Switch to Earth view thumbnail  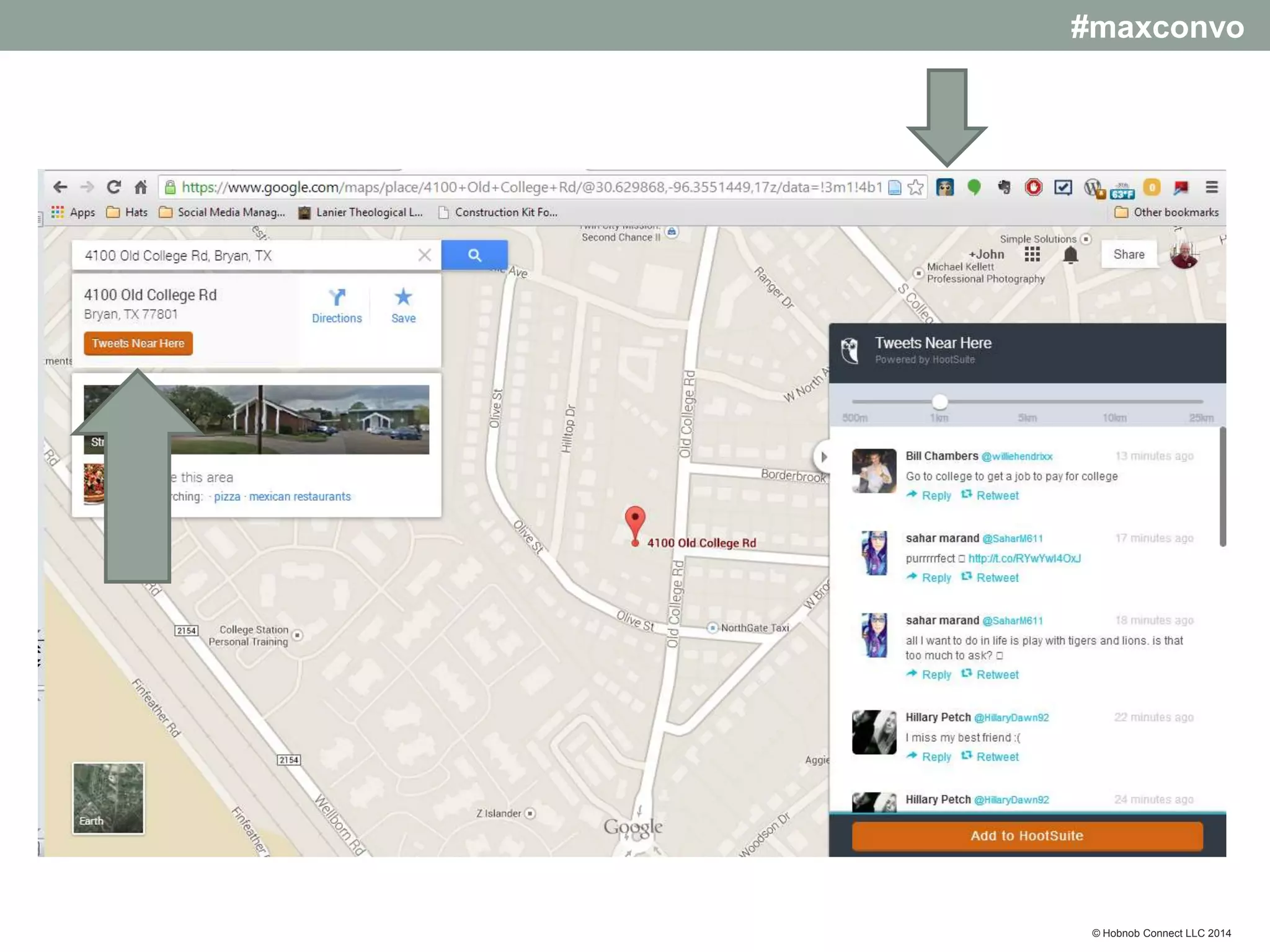[108, 798]
